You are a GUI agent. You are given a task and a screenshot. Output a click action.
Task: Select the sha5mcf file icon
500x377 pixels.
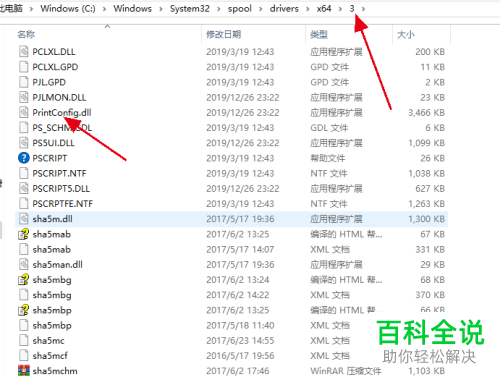pos(24,356)
